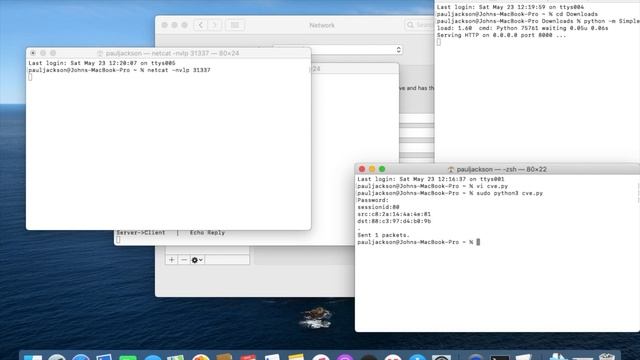Click the 'python -m Simple' command line
This screenshot has width=640, height=360.
[538, 21]
